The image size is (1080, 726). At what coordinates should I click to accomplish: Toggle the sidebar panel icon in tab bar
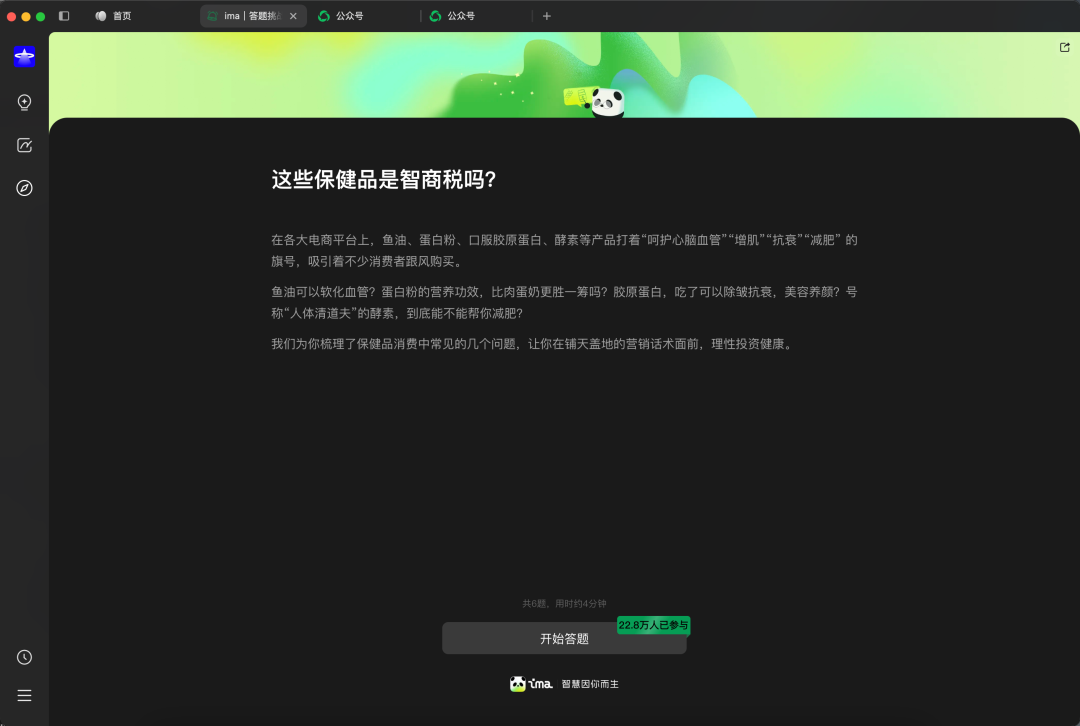point(64,15)
